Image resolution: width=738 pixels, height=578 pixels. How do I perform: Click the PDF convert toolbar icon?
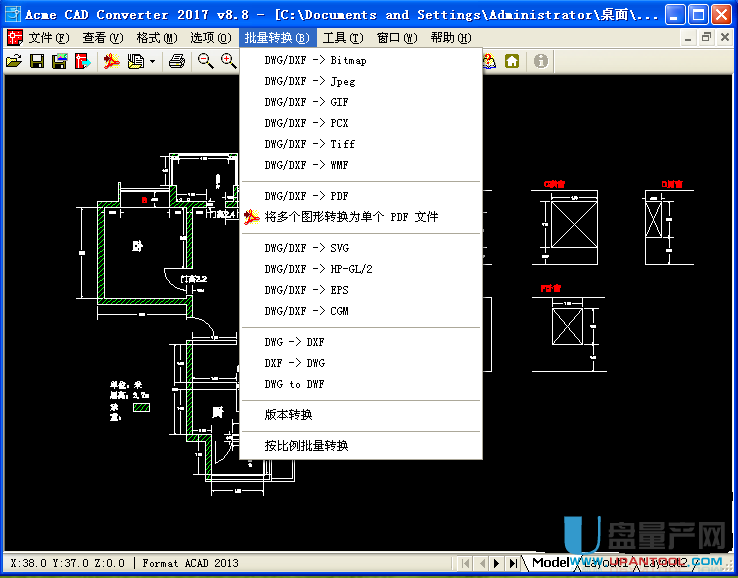pos(111,62)
